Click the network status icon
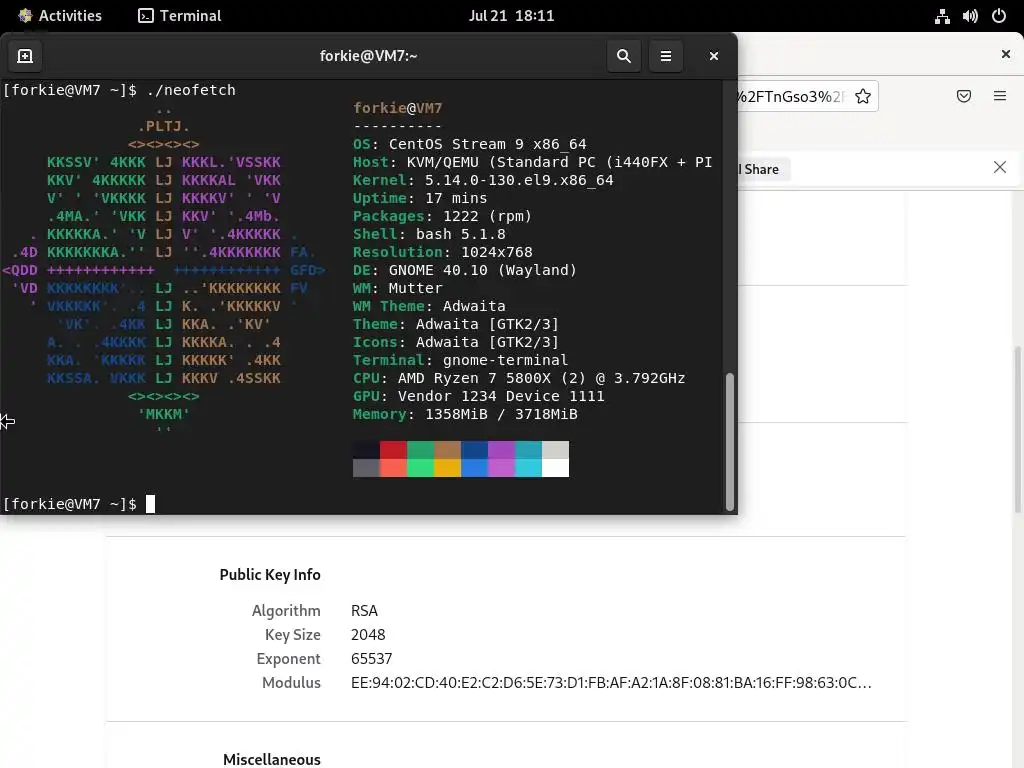 point(942,16)
